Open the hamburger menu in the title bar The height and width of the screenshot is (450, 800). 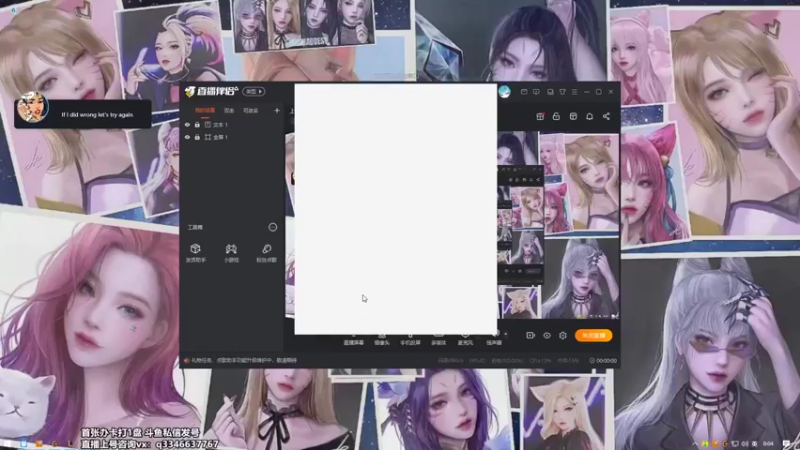coord(574,92)
